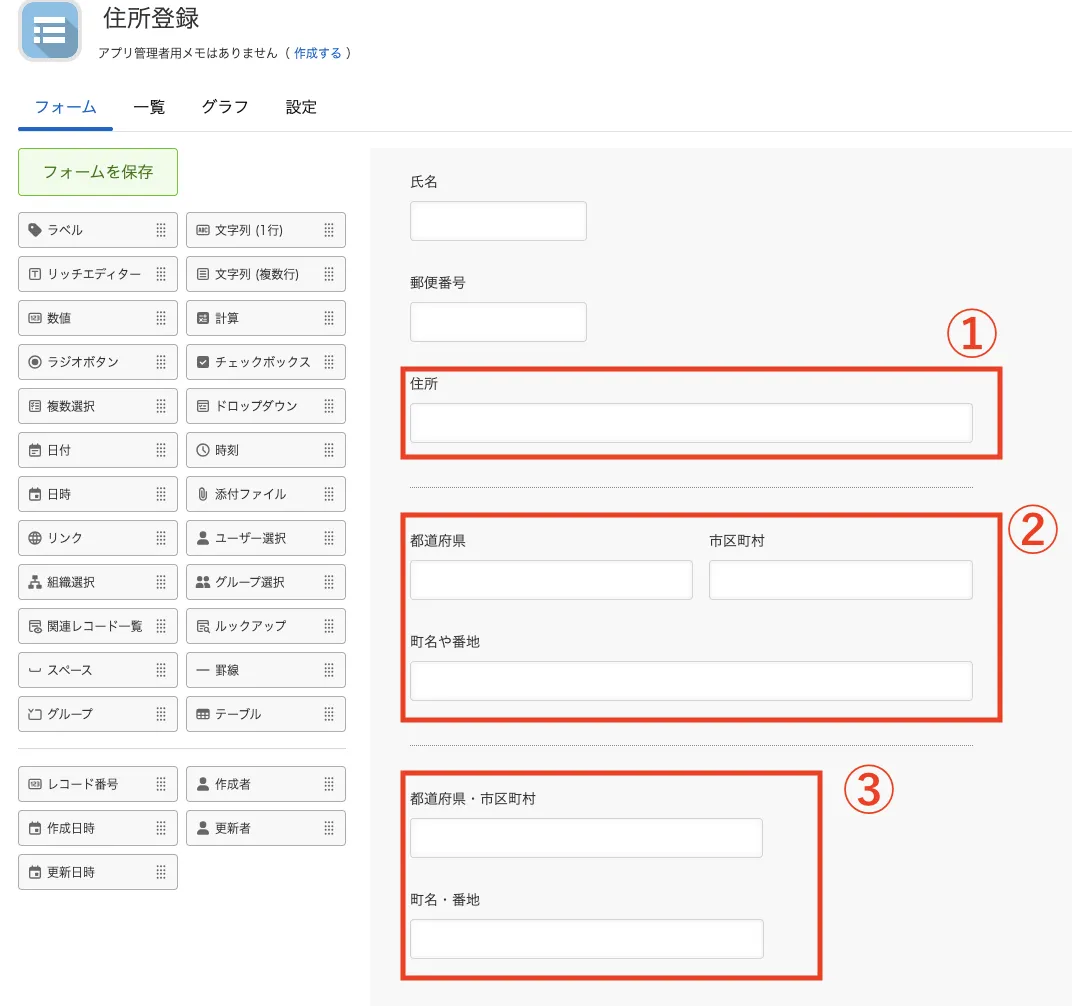The width and height of the screenshot is (1072, 1006).
Task: Select the レコード番号 field button
Action: 98,784
